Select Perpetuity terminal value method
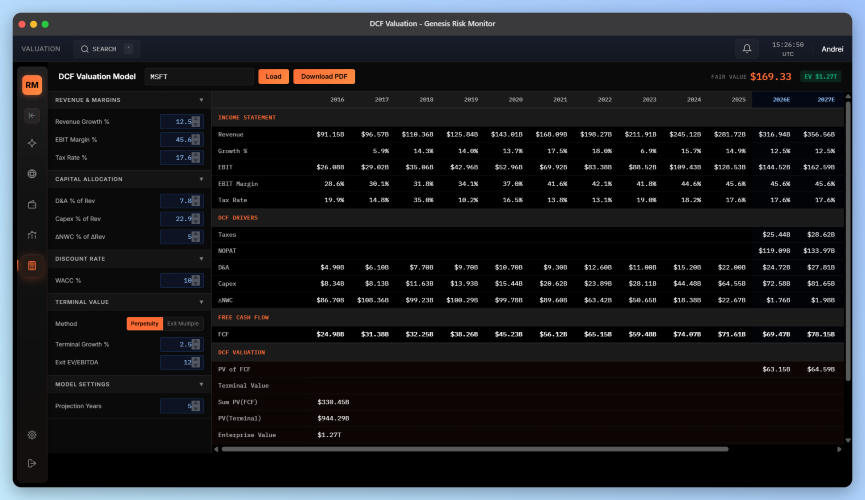The height and width of the screenshot is (500, 865). [x=145, y=323]
